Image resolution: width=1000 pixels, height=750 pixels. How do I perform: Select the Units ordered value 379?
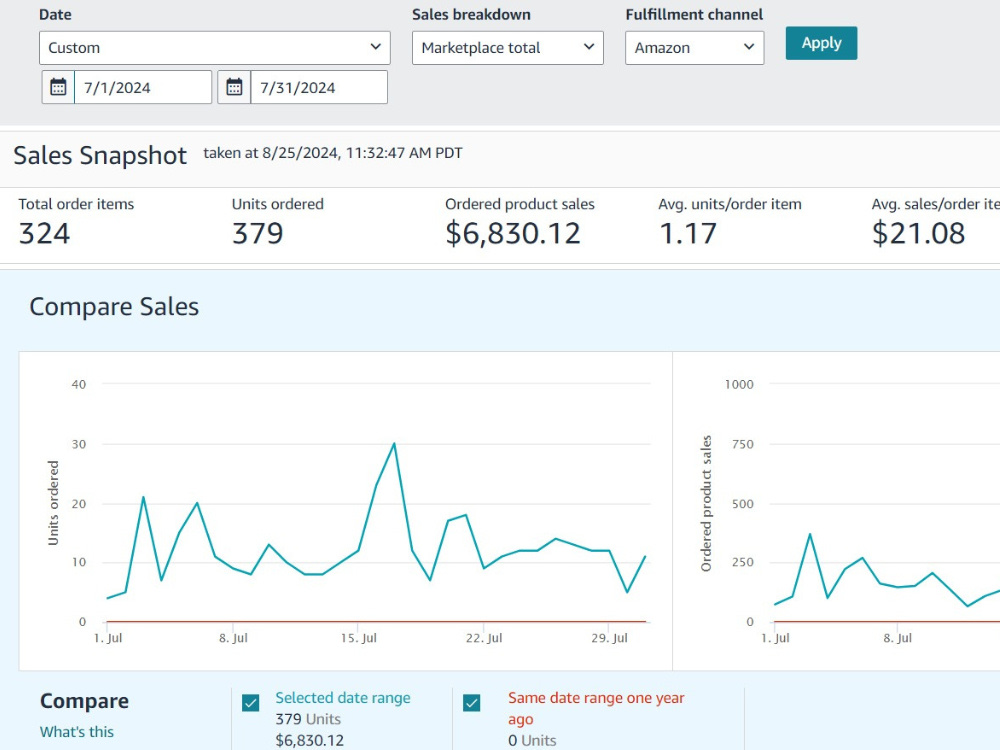(258, 233)
